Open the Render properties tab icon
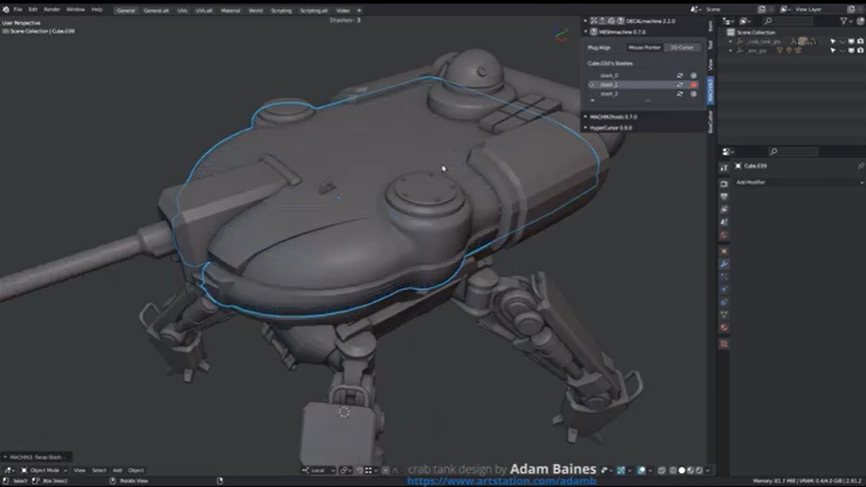The height and width of the screenshot is (487, 866). [x=724, y=184]
